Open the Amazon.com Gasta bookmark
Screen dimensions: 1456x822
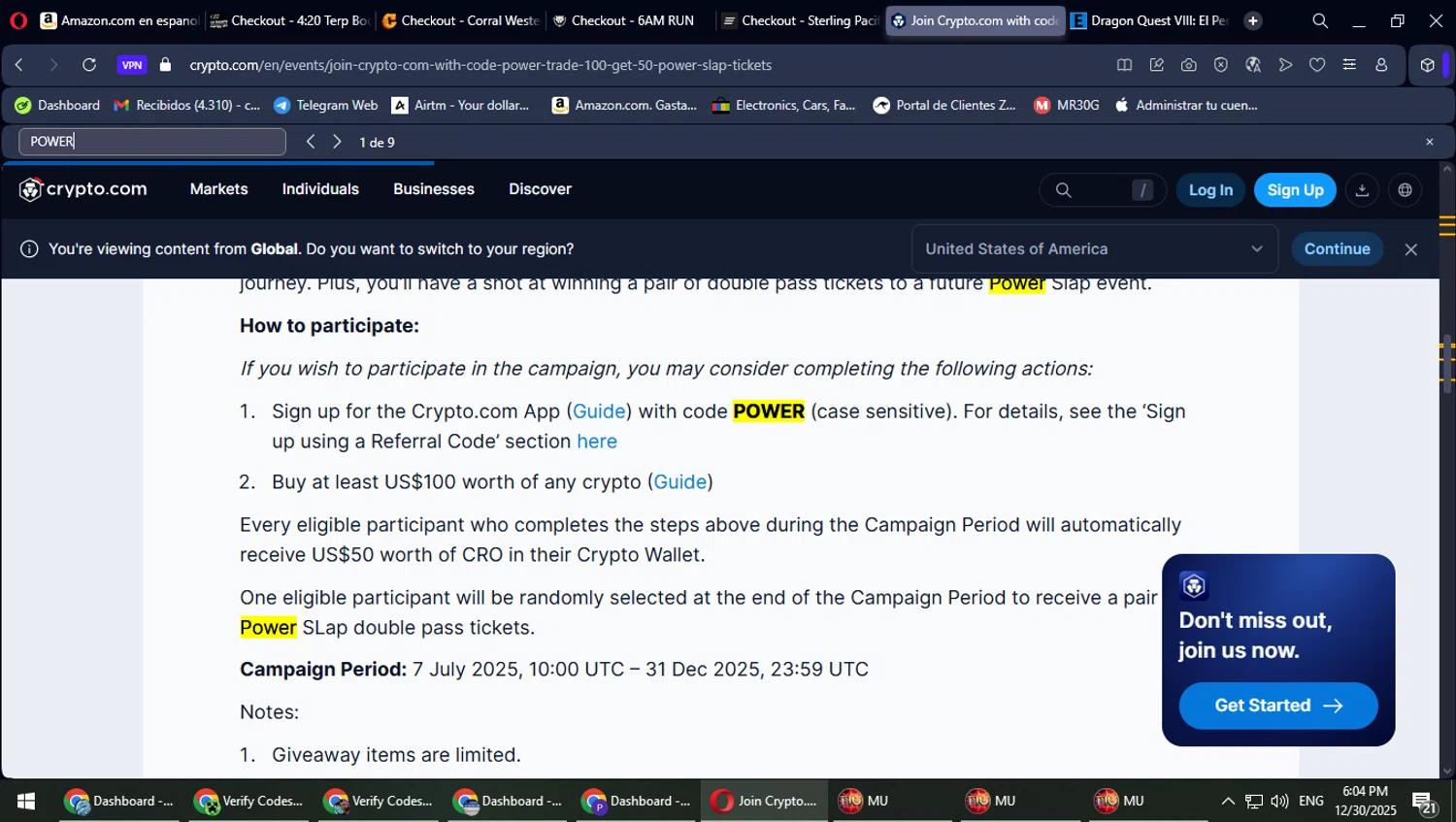click(624, 105)
